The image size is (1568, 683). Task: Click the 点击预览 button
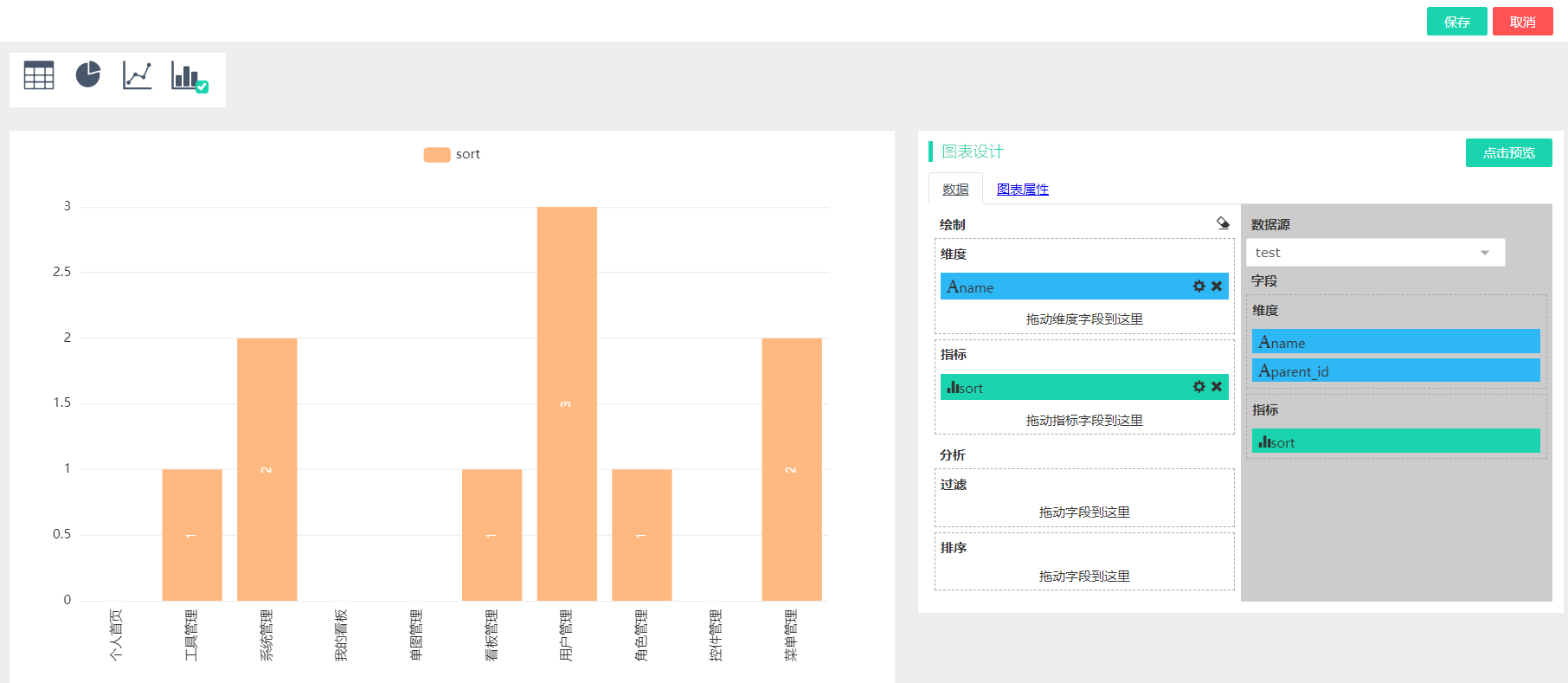(x=1509, y=153)
